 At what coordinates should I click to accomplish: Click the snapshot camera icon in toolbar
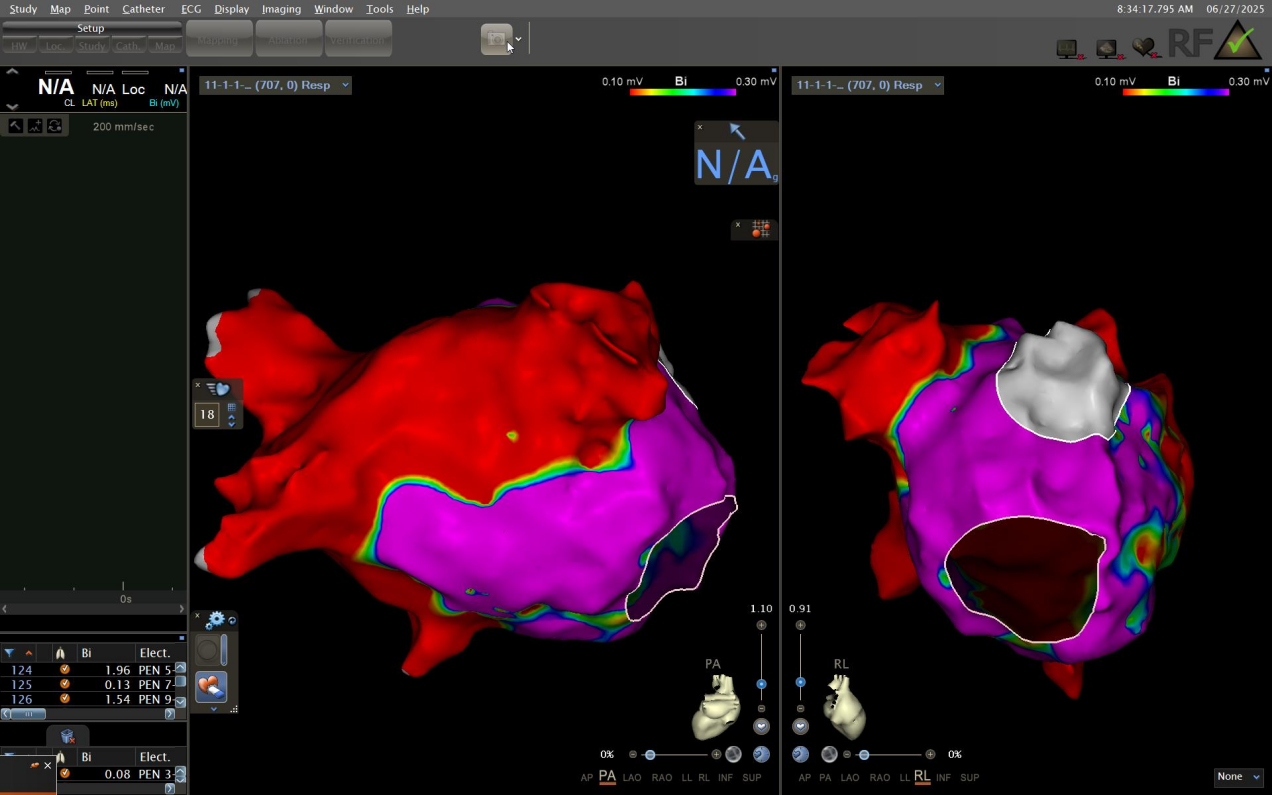tap(496, 40)
